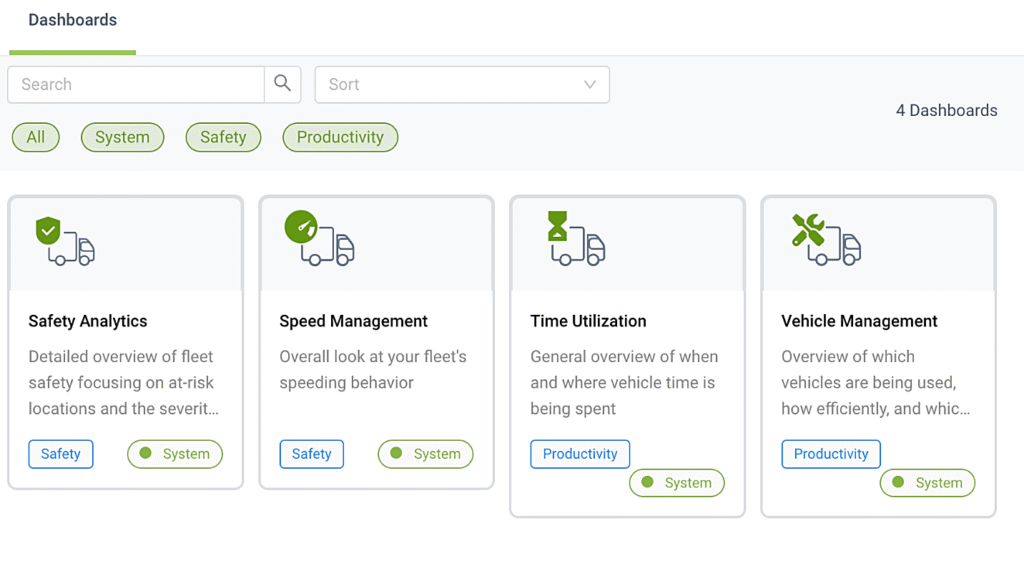1024x561 pixels.
Task: Click System badge on Time Utilization card
Action: pyautogui.click(x=677, y=483)
